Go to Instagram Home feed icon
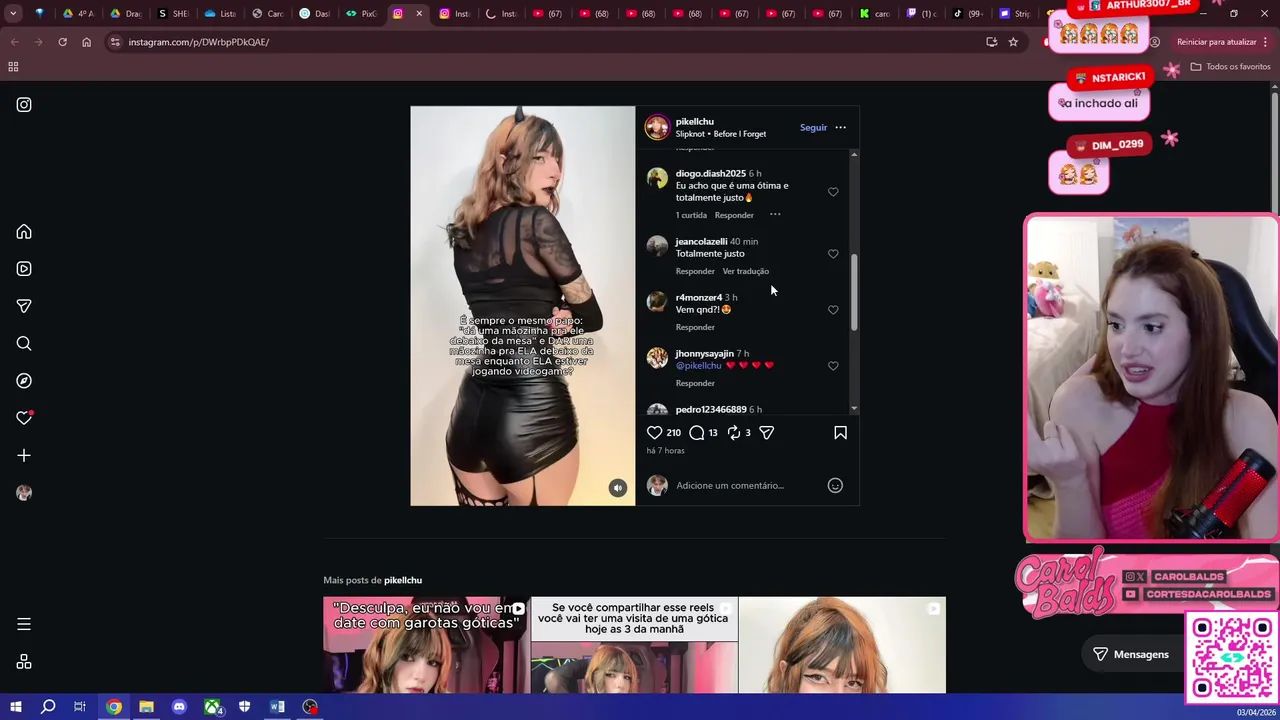Viewport: 1280px width, 720px height. pyautogui.click(x=24, y=232)
